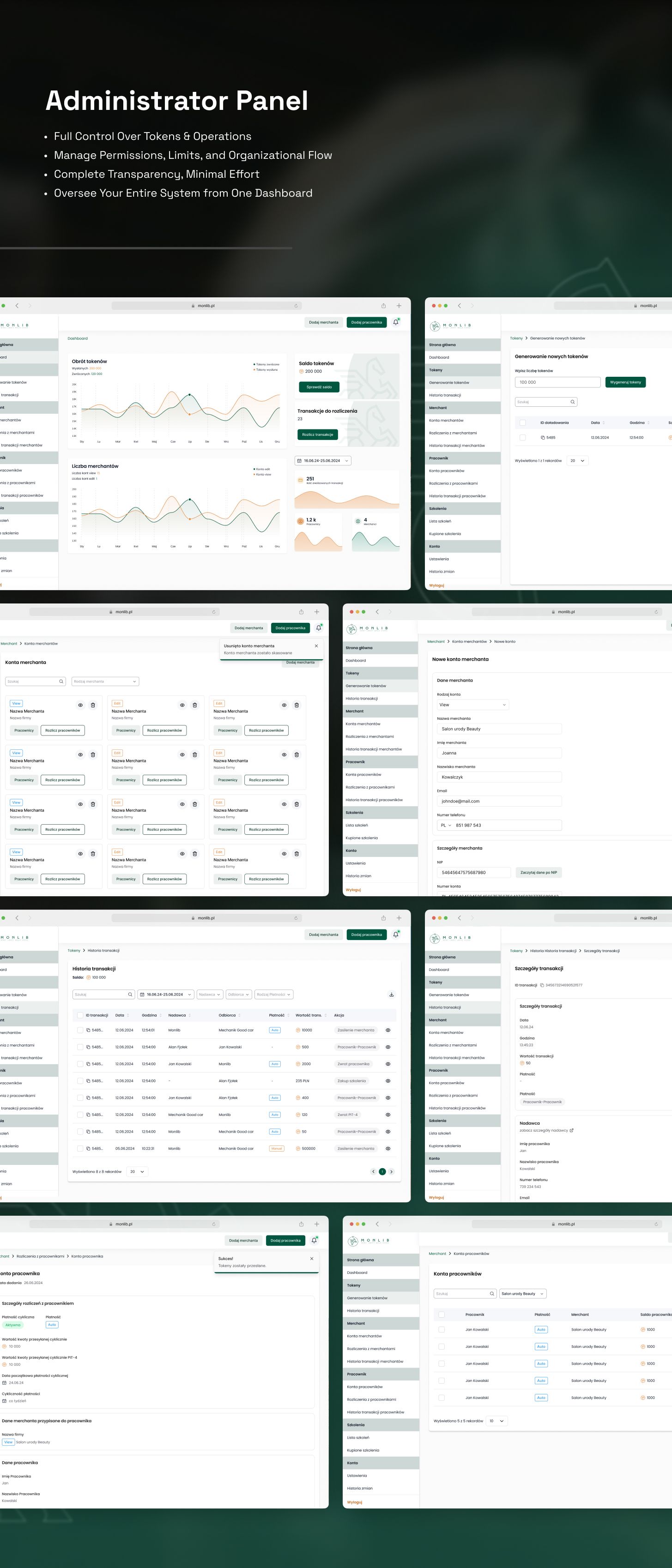Tick header checkbox in Generowanie tokenów table
This screenshot has width=672, height=1568.
(522, 422)
